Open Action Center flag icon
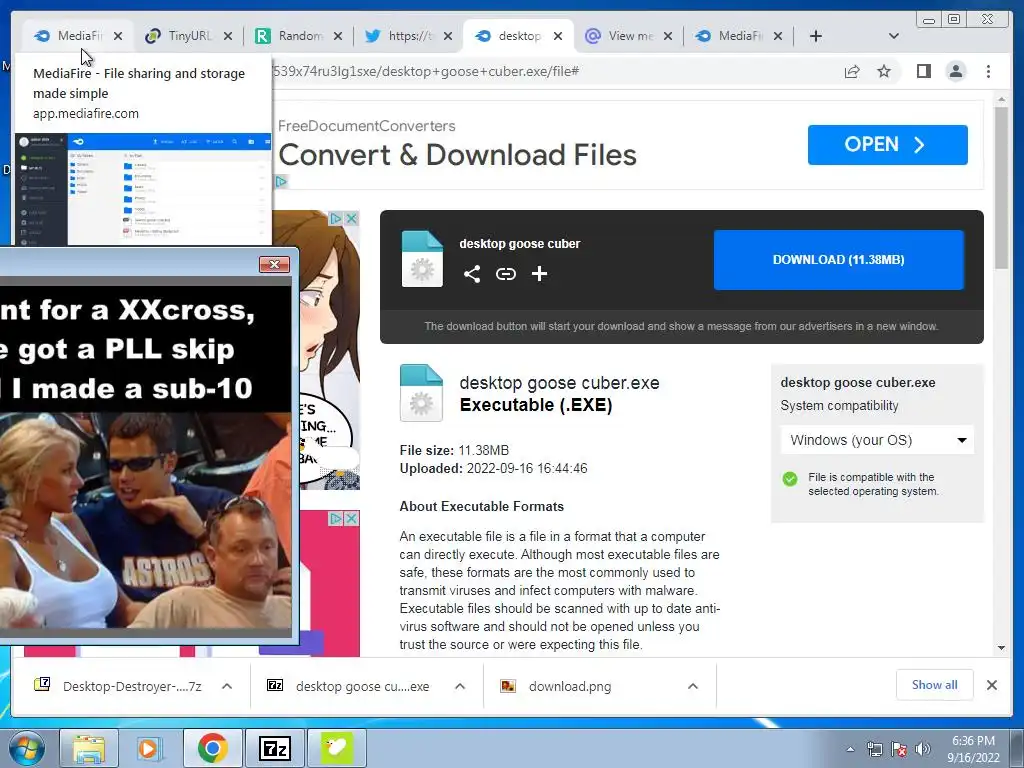The height and width of the screenshot is (768, 1024). [x=899, y=749]
